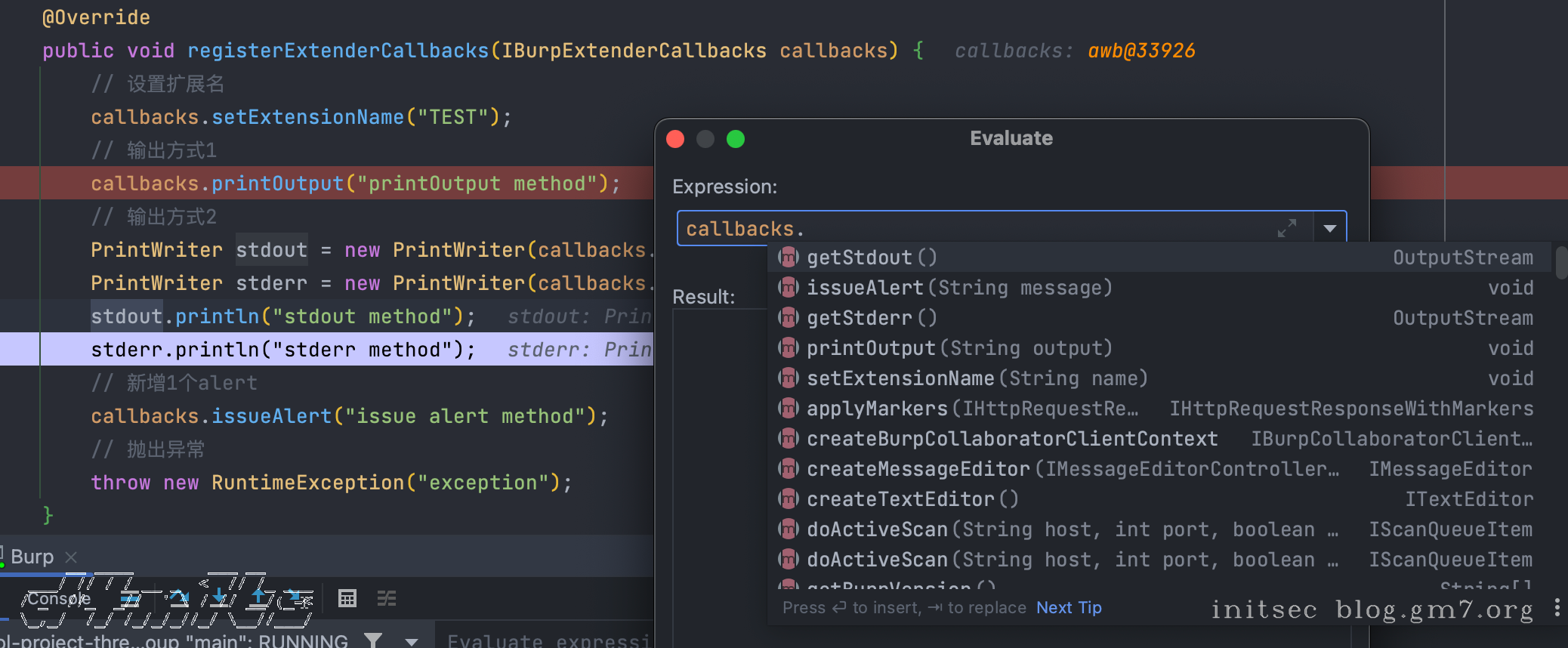Click the Step Over debugger icon
1568x648 pixels.
point(179,599)
